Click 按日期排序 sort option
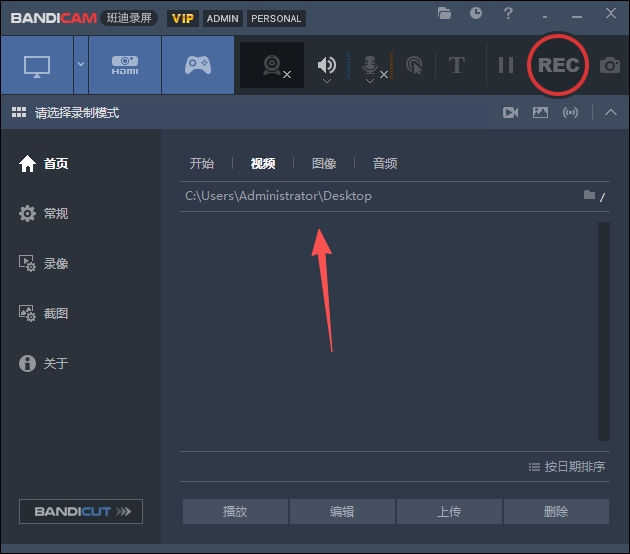Screen dimensions: 630x554 [567, 466]
